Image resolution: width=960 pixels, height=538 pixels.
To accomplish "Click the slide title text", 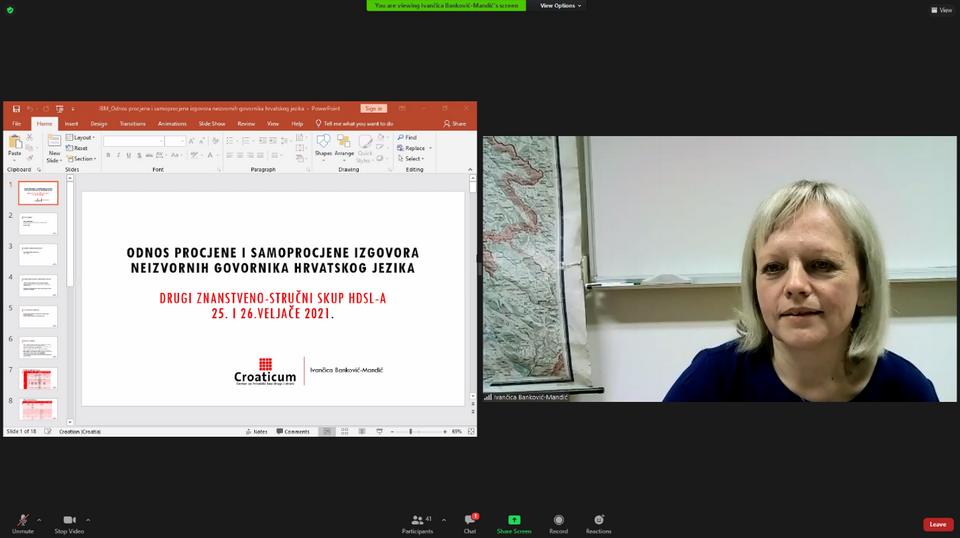I will click(x=273, y=260).
